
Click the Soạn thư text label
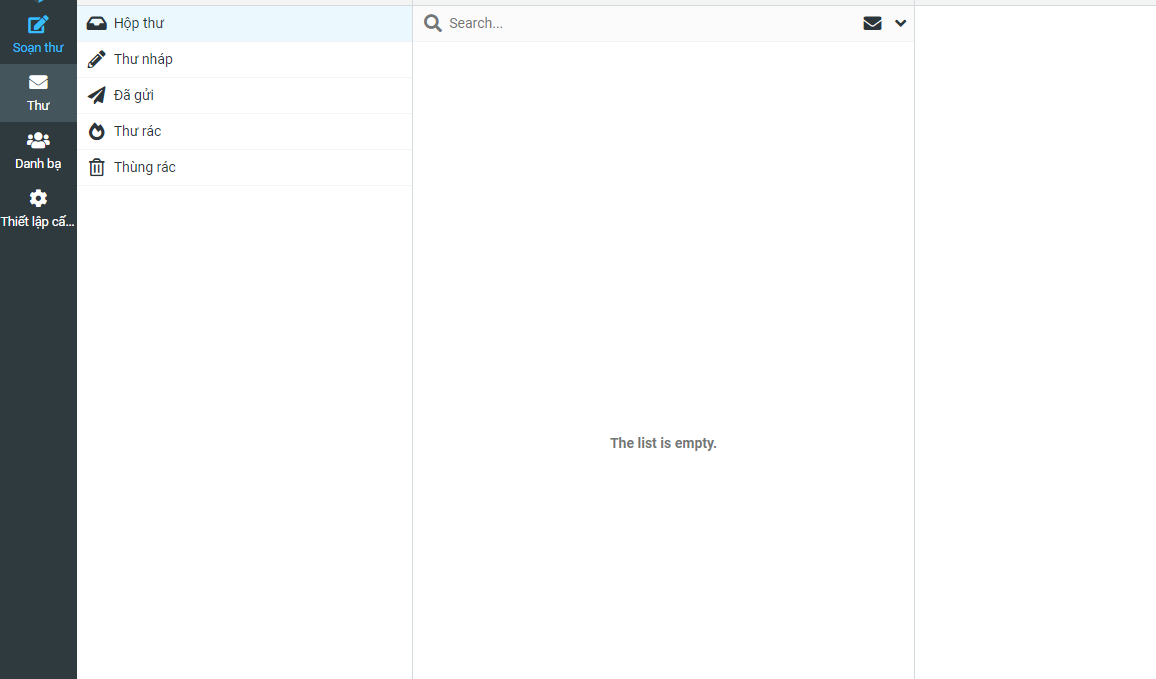pyautogui.click(x=38, y=47)
